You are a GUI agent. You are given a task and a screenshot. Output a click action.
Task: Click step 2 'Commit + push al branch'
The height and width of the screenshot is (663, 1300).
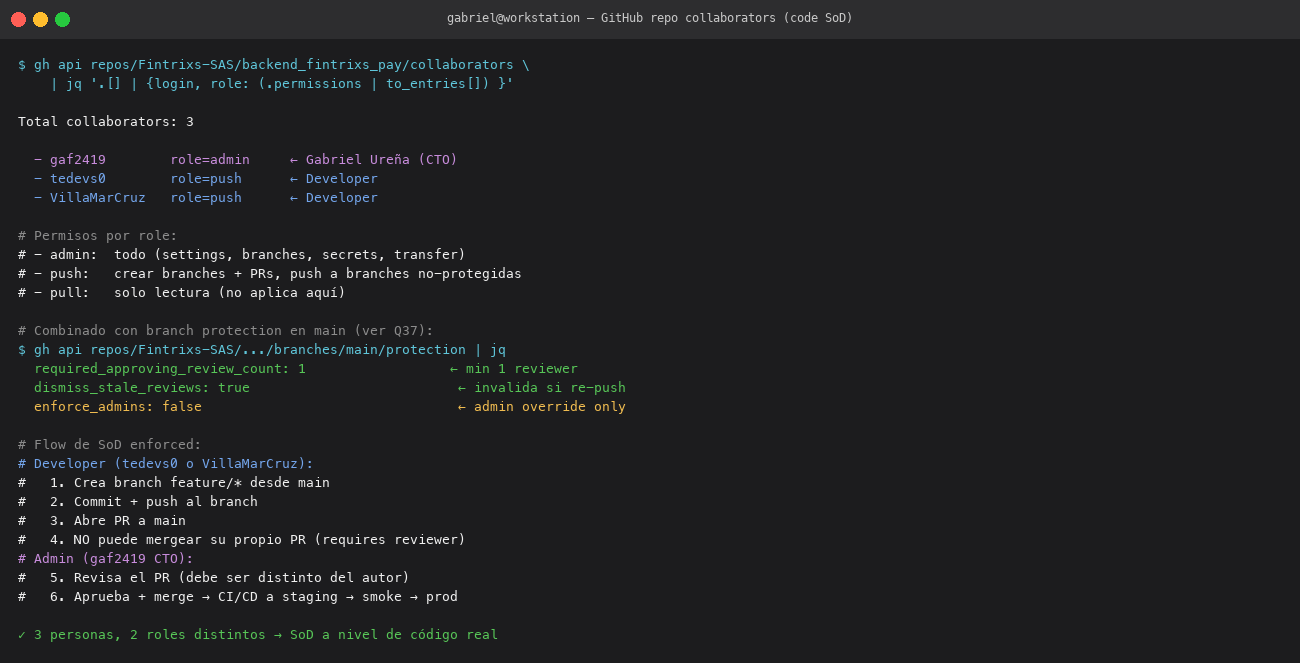point(138,502)
